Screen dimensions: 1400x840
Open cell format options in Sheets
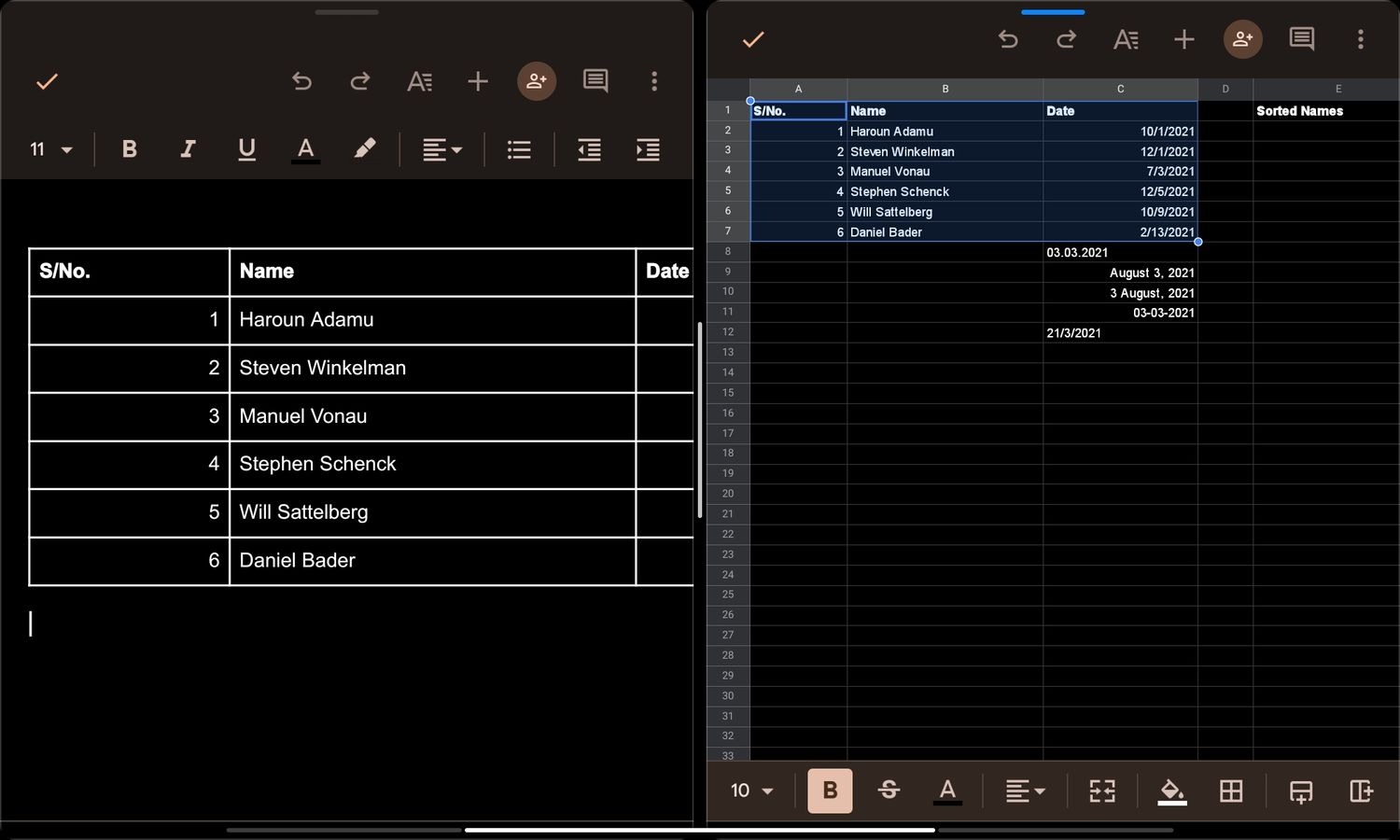[x=1126, y=39]
